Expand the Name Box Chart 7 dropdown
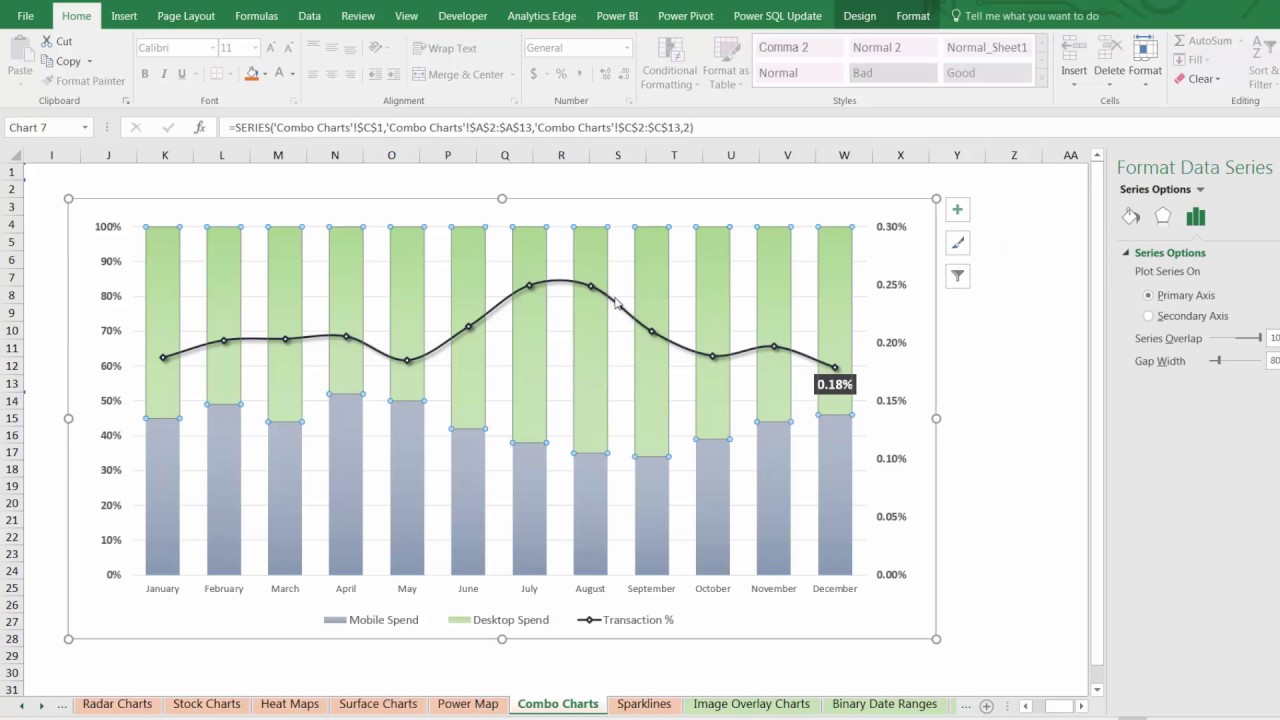The image size is (1280, 720). pos(85,127)
